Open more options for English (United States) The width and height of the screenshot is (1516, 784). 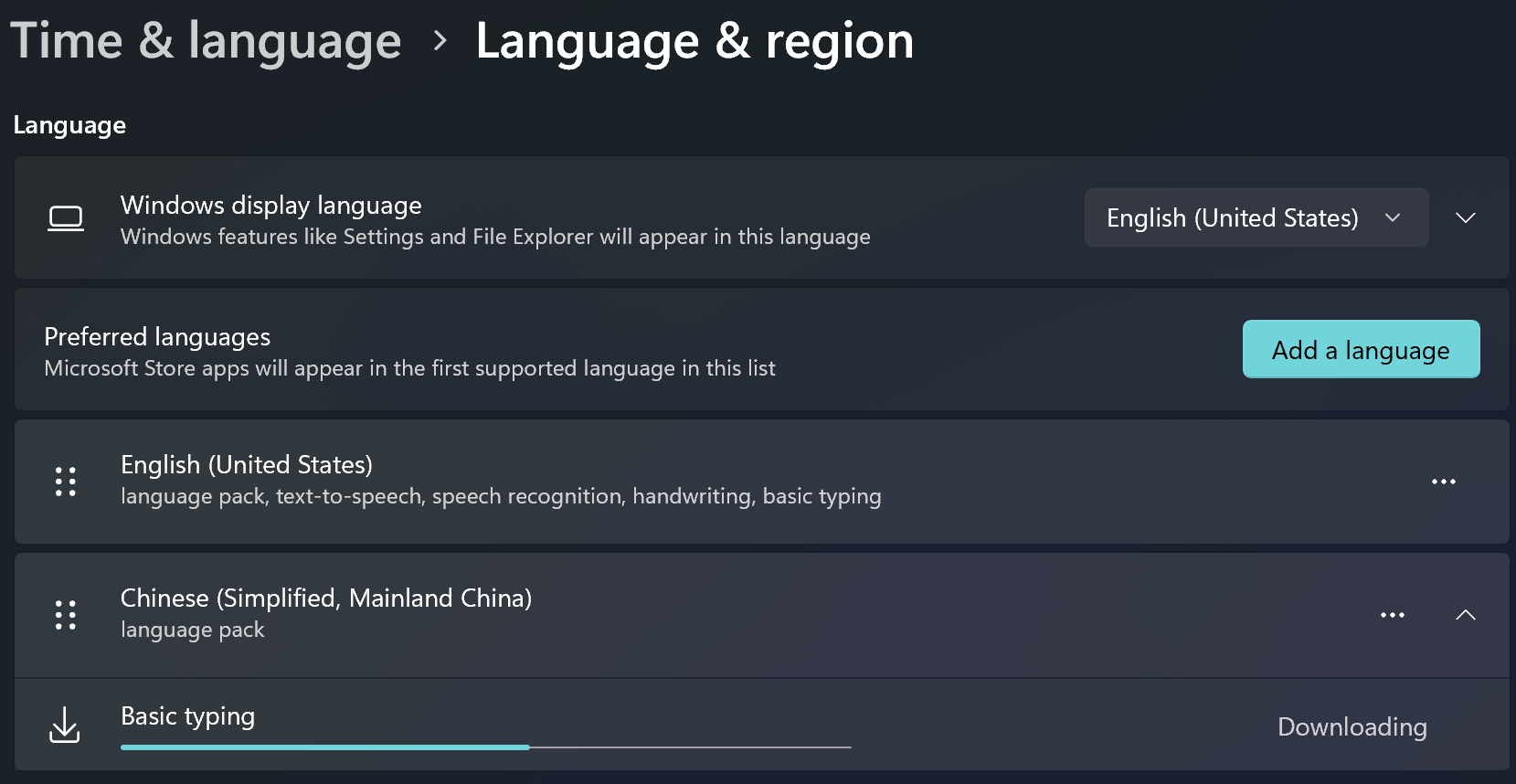pos(1443,482)
